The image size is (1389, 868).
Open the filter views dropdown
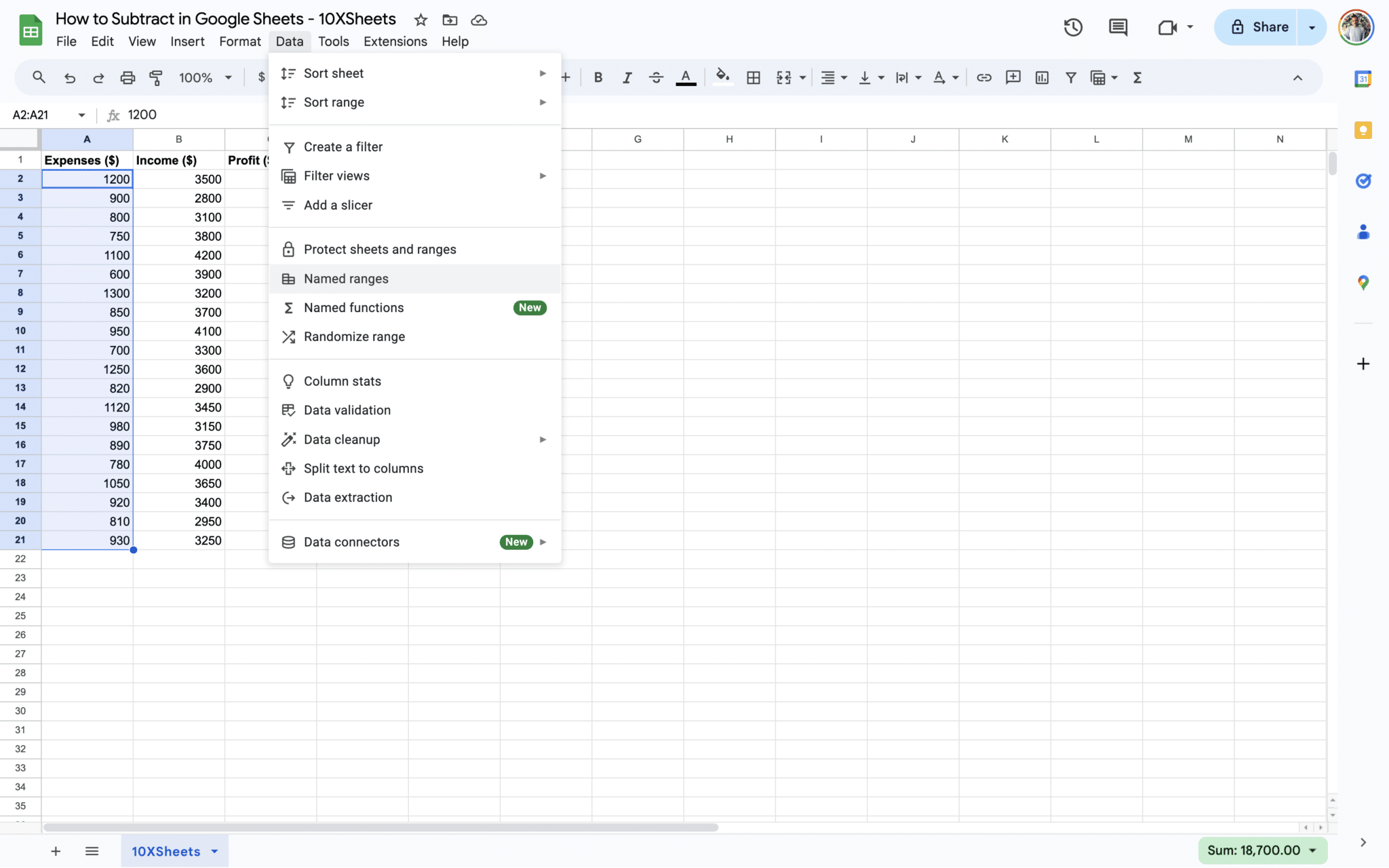point(1104,77)
